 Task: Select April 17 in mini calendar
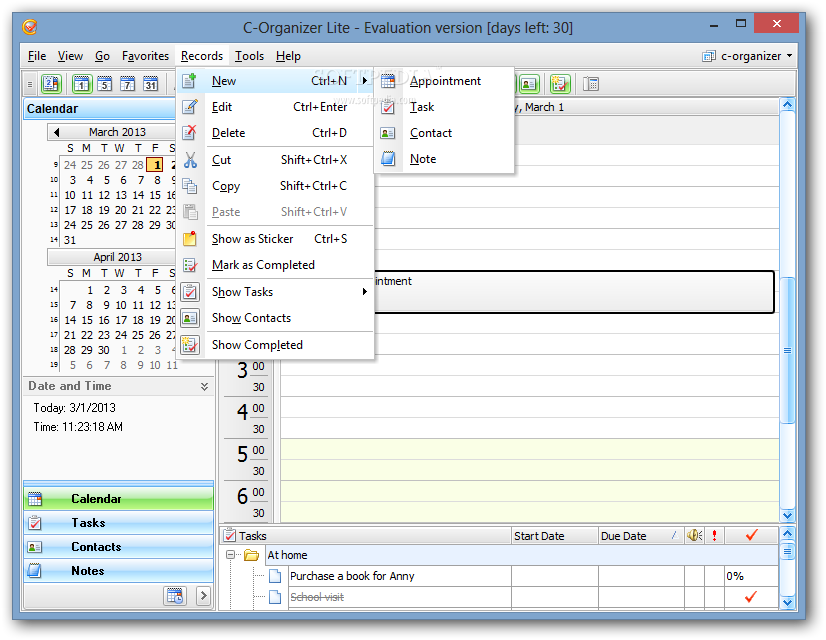point(121,320)
